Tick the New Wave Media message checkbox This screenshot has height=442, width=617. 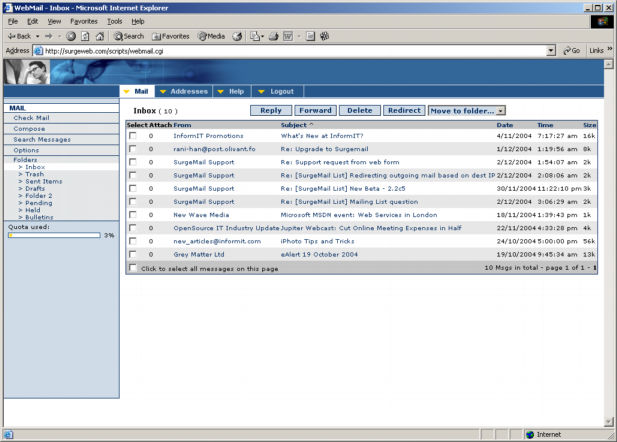pos(133,214)
